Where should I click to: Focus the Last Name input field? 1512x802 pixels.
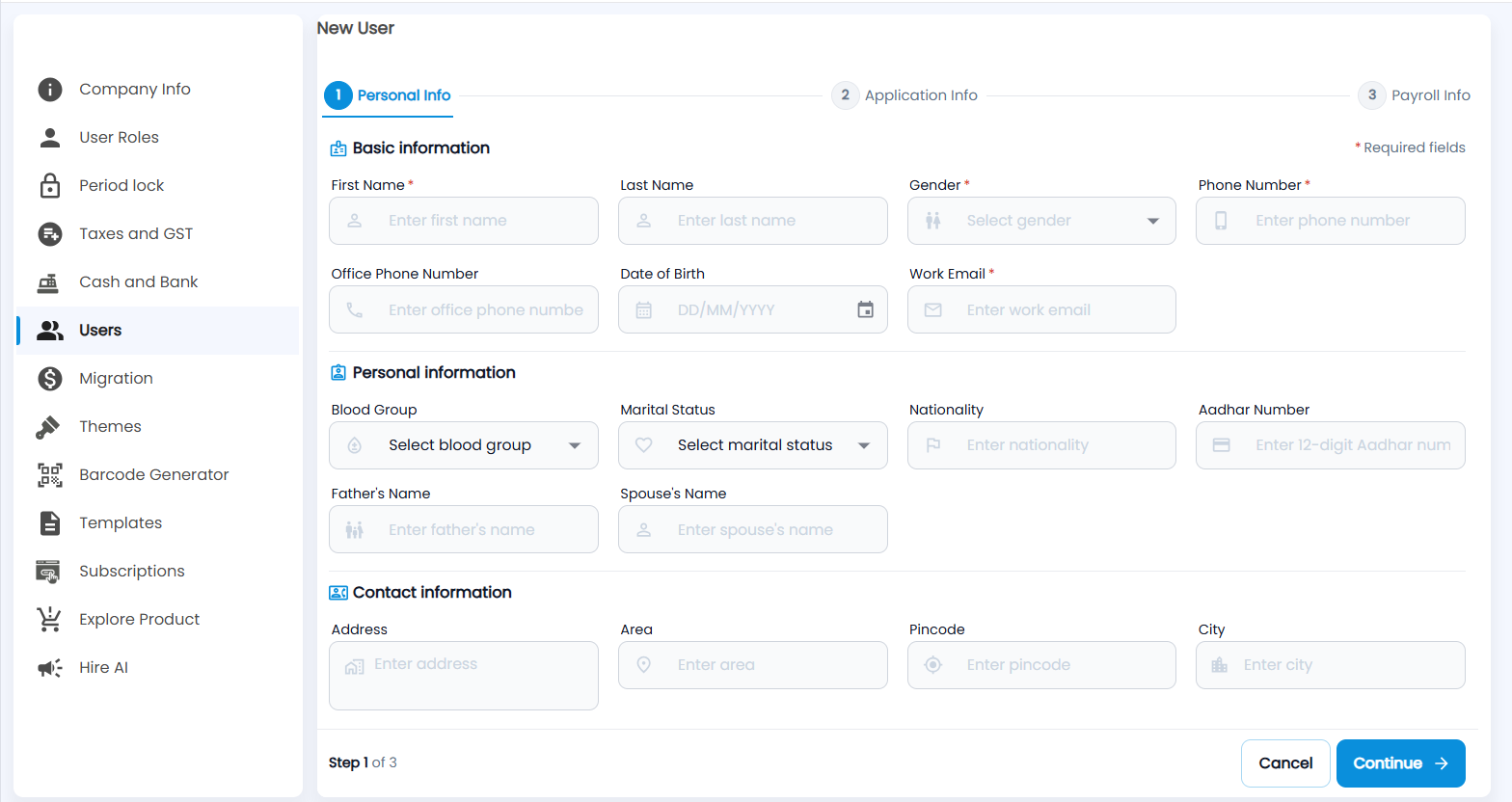point(753,221)
